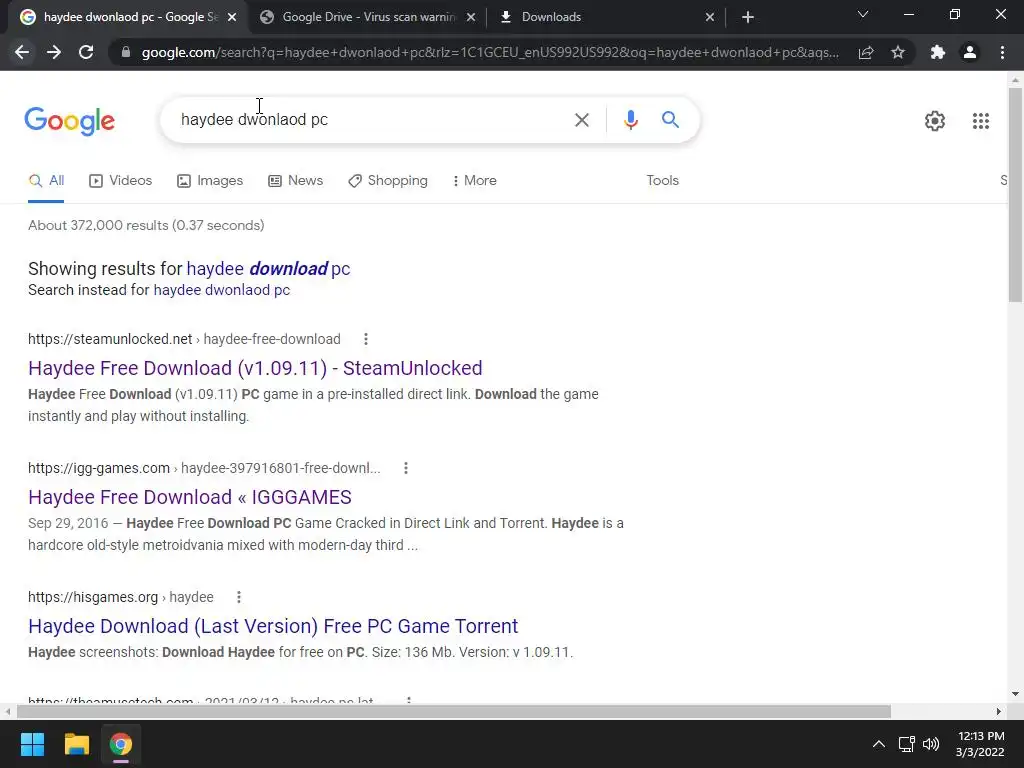Share this page icon in address bar

coord(866,52)
